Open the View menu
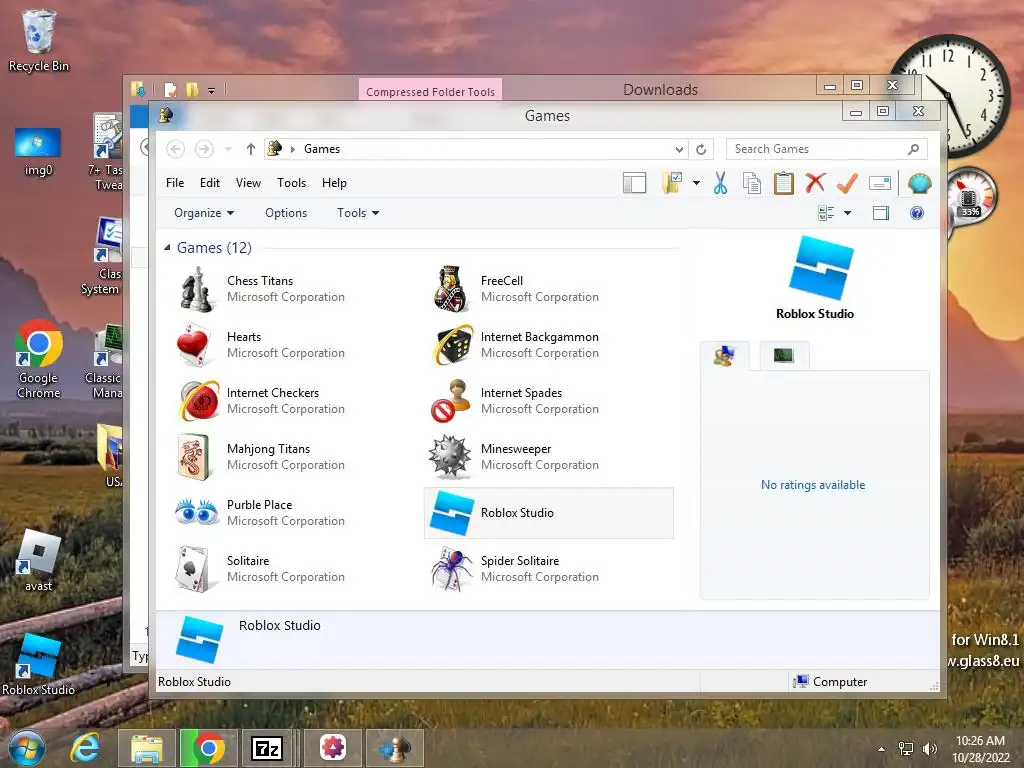This screenshot has width=1024, height=768. click(x=248, y=183)
